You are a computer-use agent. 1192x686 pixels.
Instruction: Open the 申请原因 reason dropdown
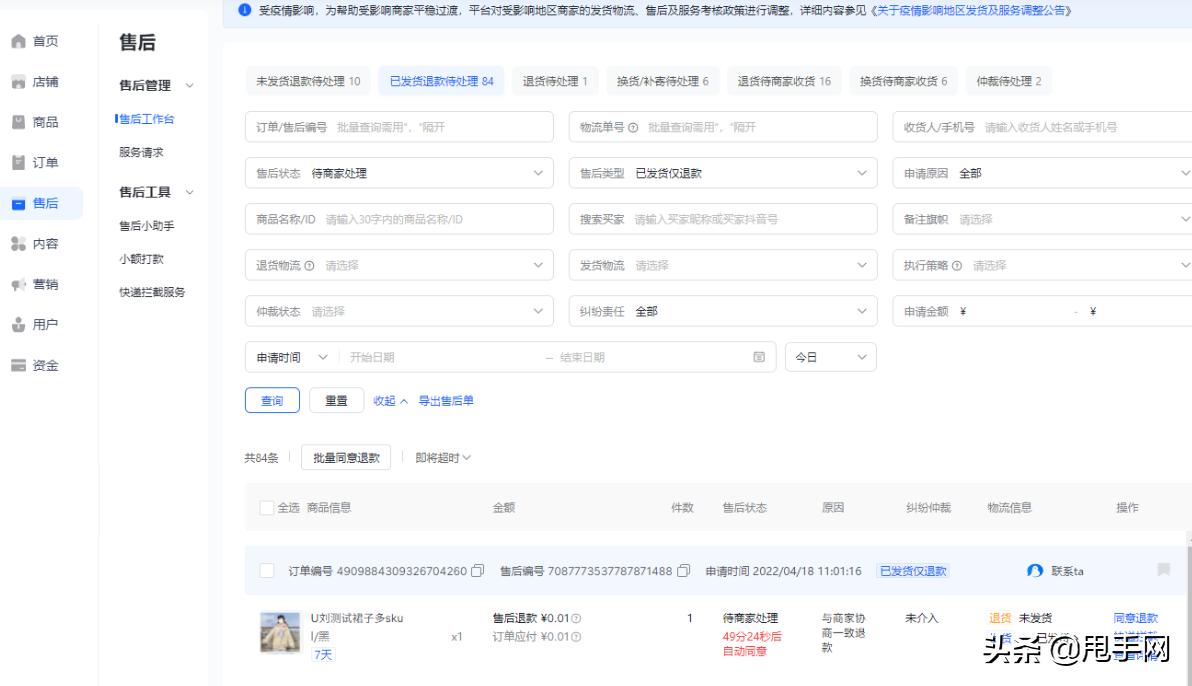[x=1040, y=173]
